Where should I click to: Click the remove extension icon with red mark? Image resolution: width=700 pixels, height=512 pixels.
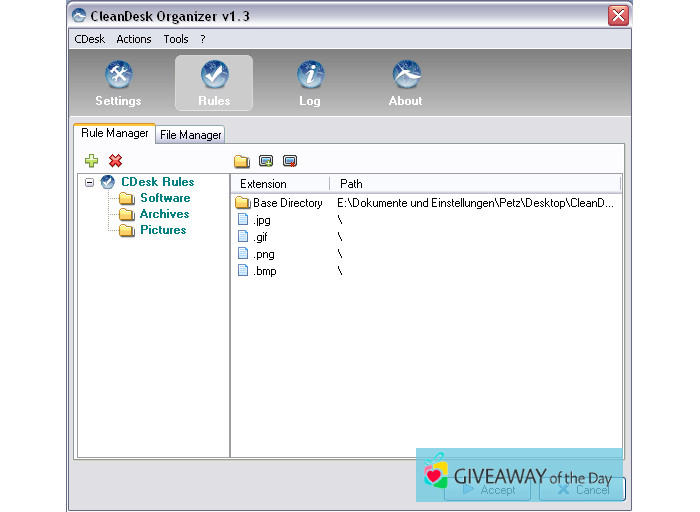pyautogui.click(x=290, y=160)
